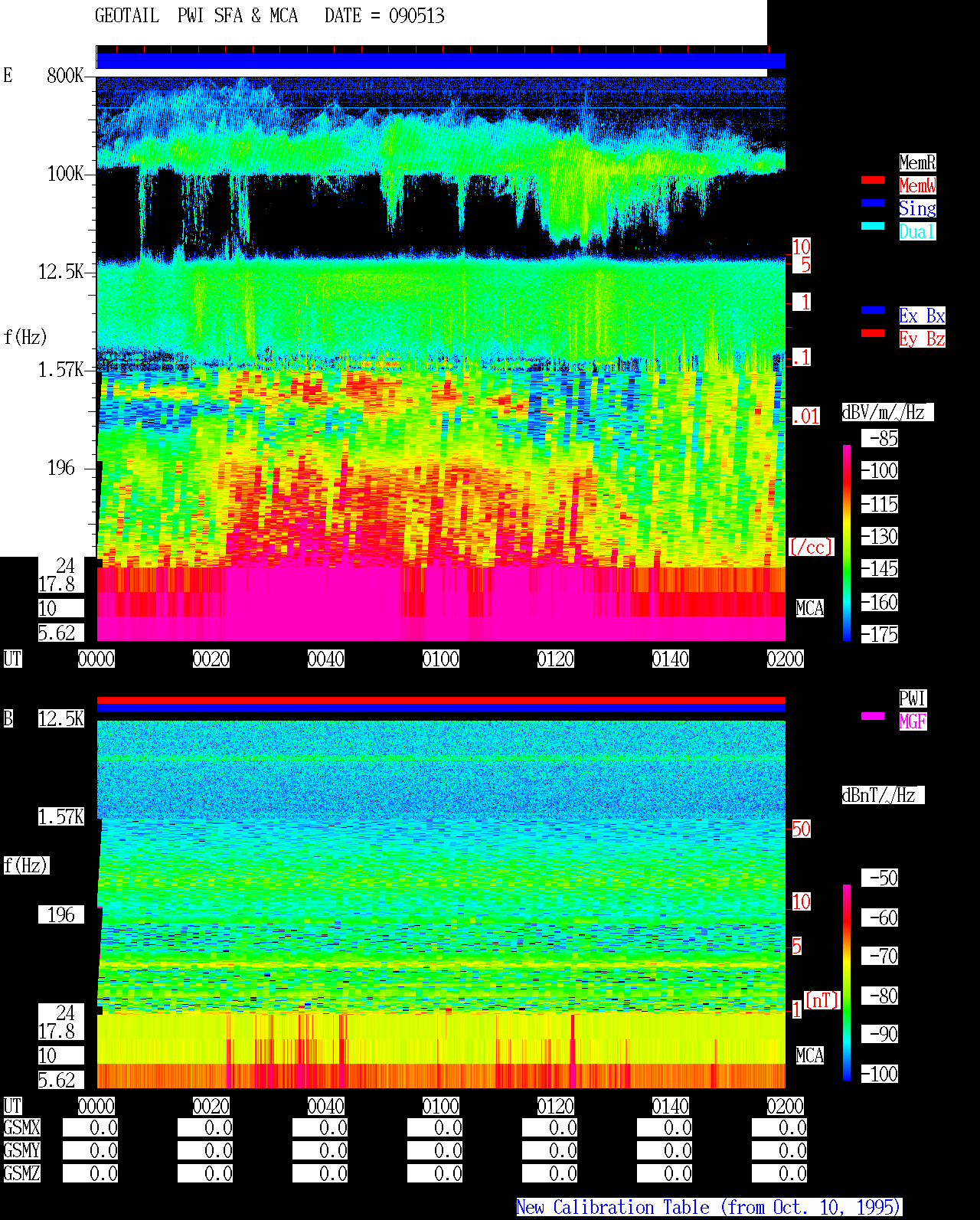Click the Dual legend label
Screen dimensions: 980x1220
click(917, 231)
